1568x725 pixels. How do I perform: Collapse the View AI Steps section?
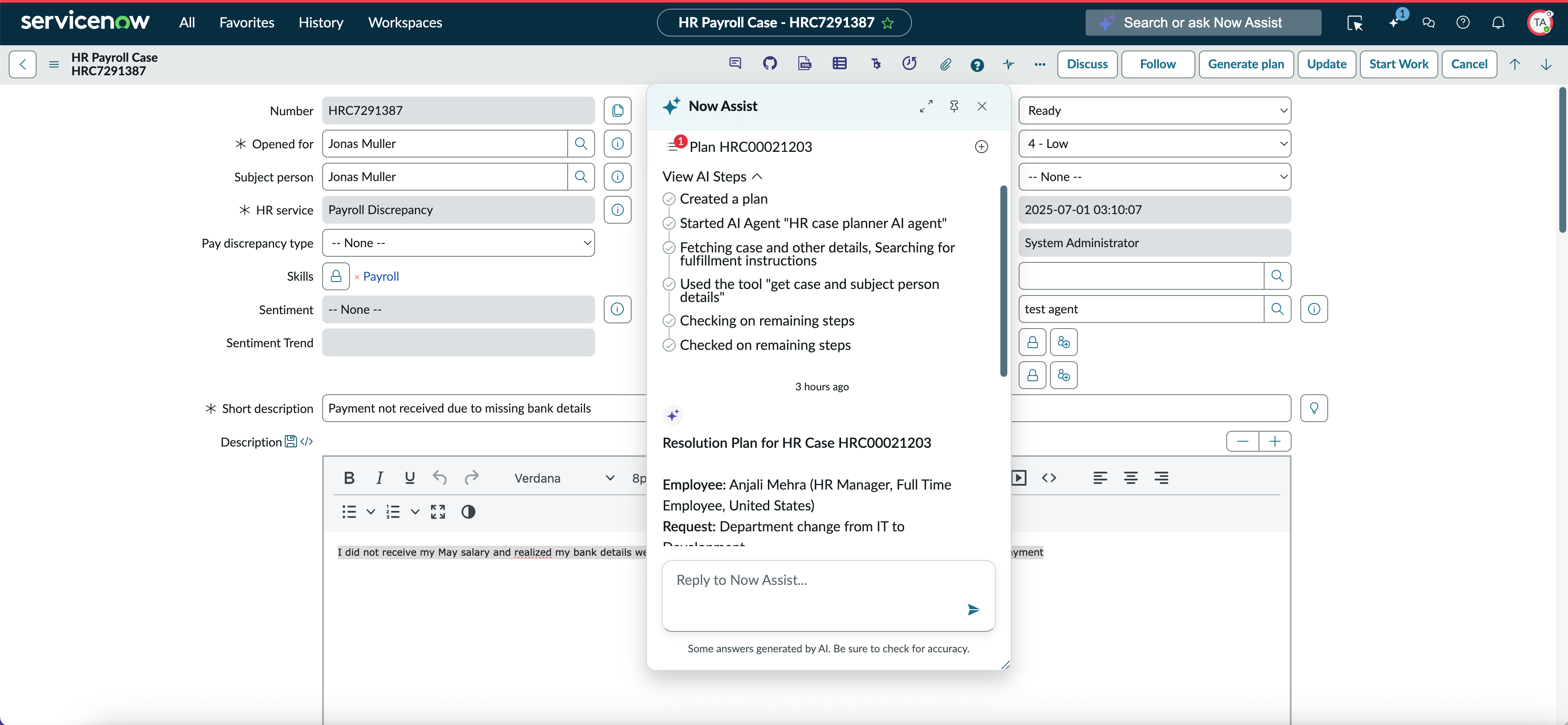(712, 177)
